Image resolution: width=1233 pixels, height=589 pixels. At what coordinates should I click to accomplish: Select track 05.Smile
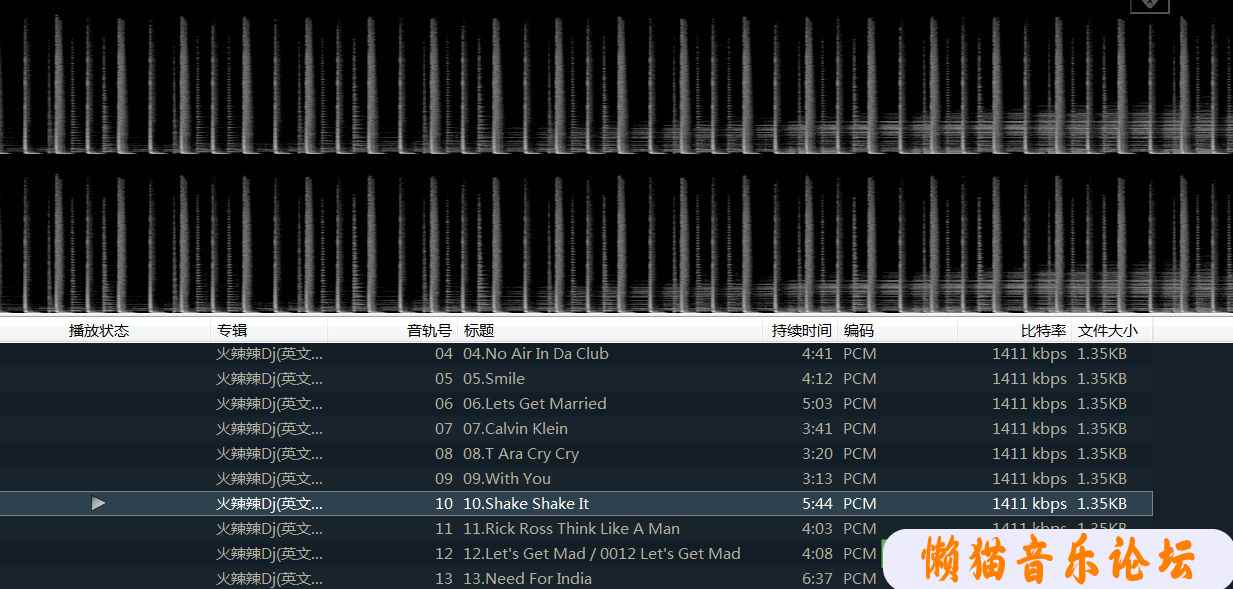(x=494, y=378)
